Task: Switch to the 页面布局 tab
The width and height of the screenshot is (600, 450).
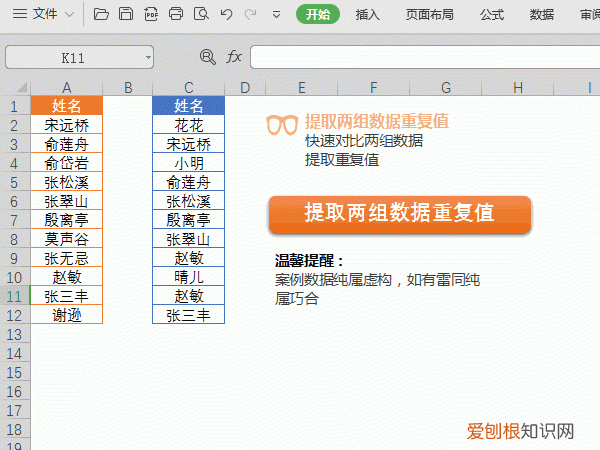Action: pos(429,15)
